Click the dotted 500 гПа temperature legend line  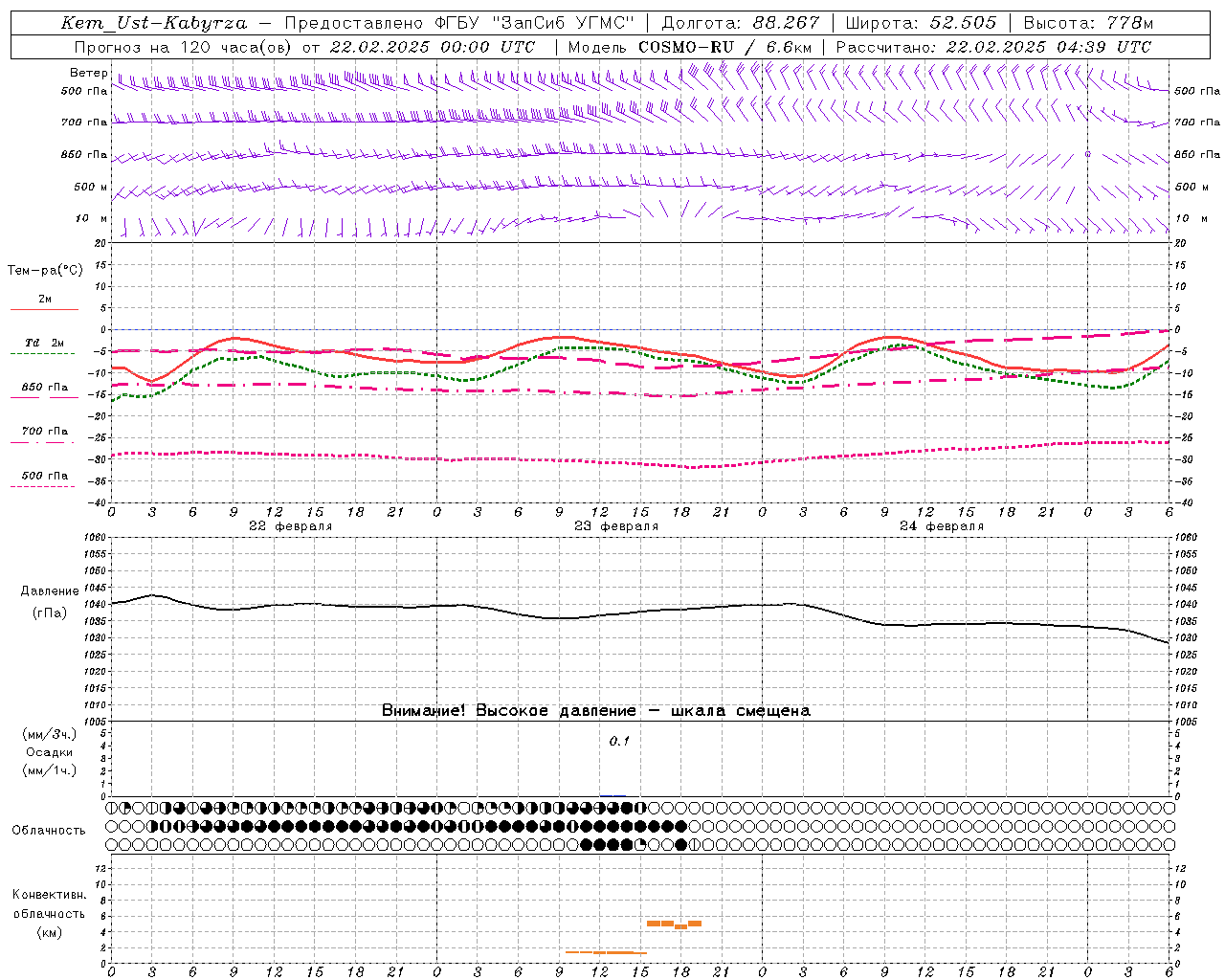pos(43,487)
